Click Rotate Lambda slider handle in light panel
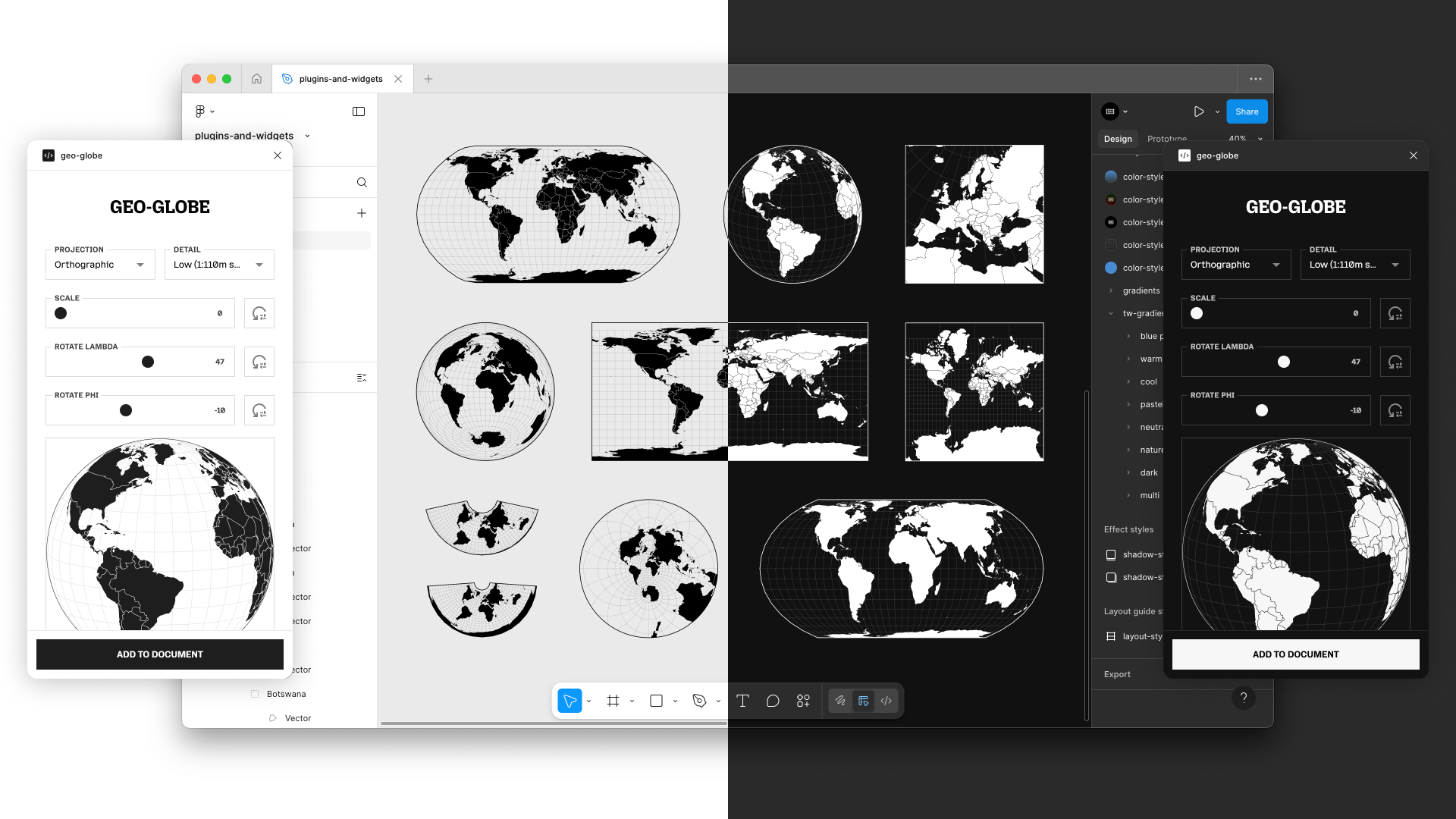The height and width of the screenshot is (819, 1456). pos(148,362)
